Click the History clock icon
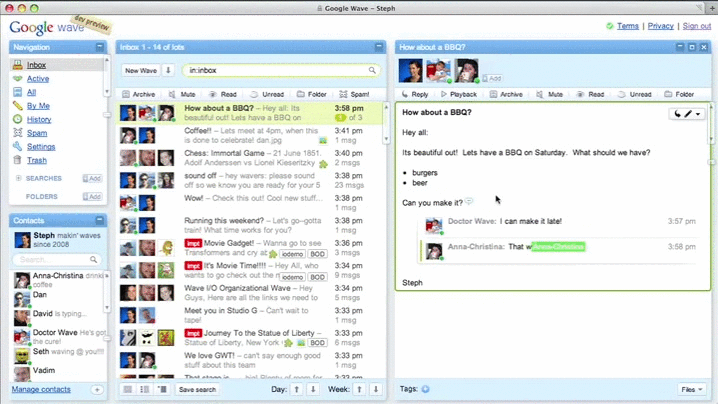 pos(17,119)
